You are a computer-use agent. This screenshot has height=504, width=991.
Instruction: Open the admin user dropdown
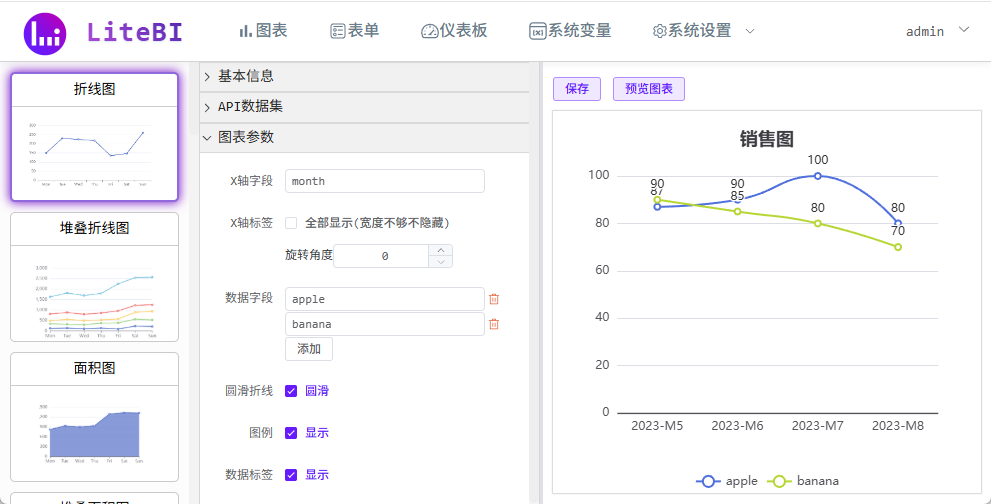coord(938,31)
